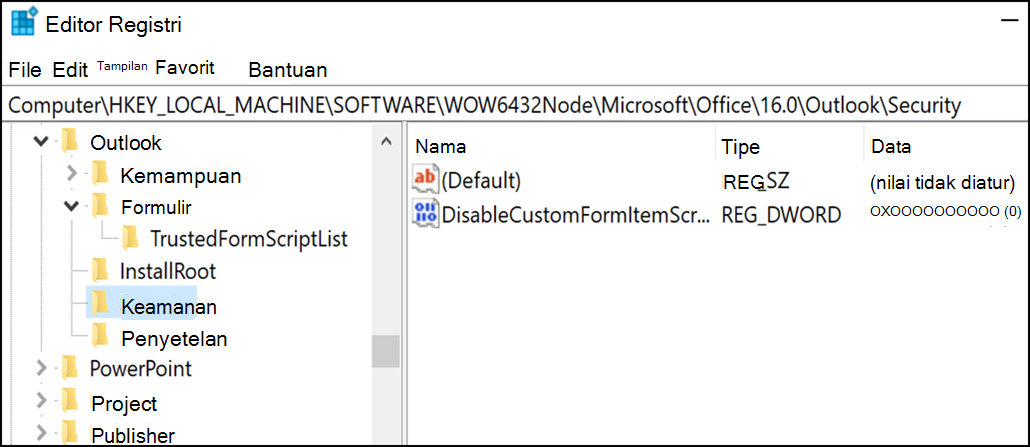Select the Outlook tree label

point(126,142)
